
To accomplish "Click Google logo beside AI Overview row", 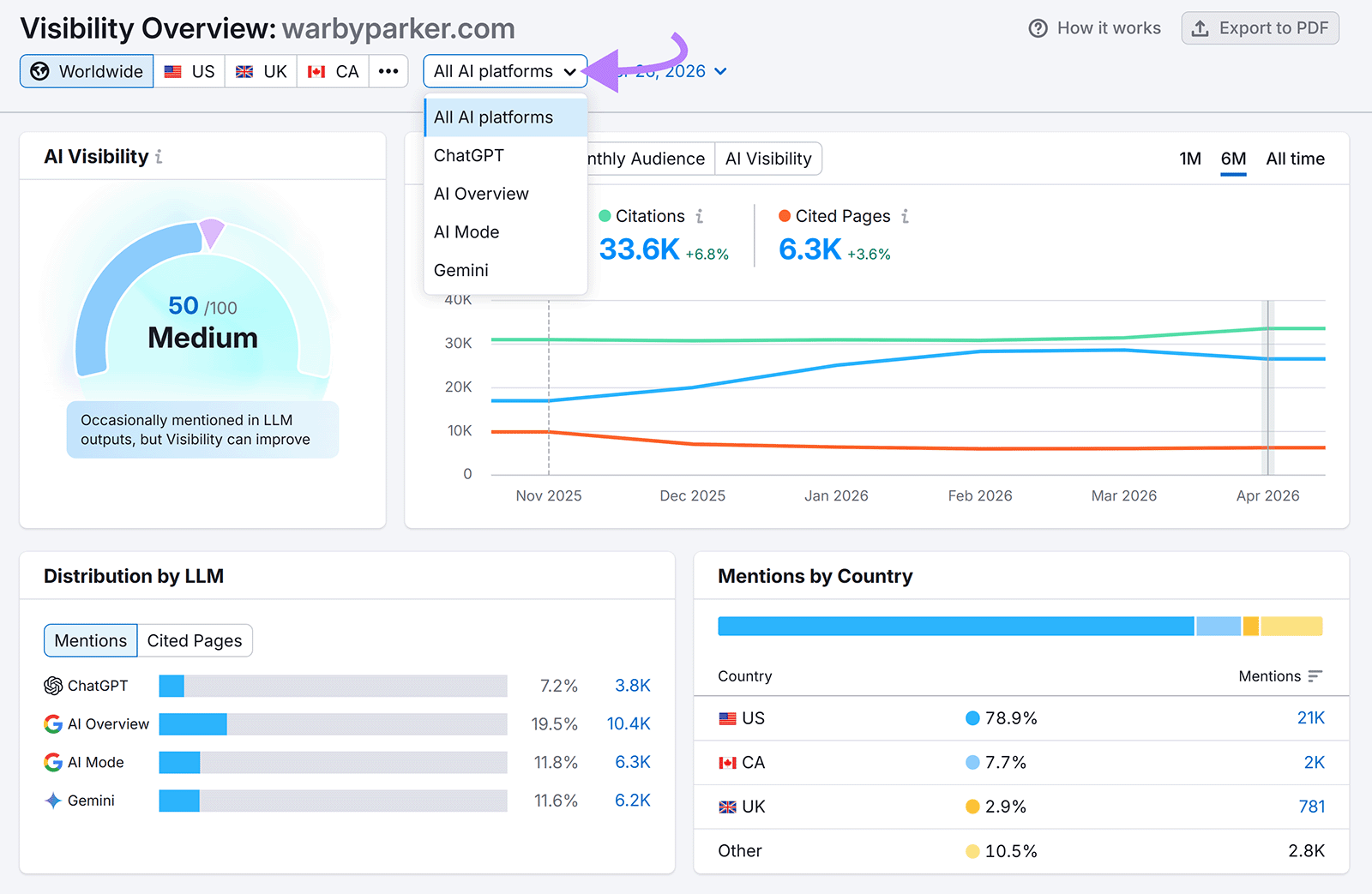I will coord(53,724).
